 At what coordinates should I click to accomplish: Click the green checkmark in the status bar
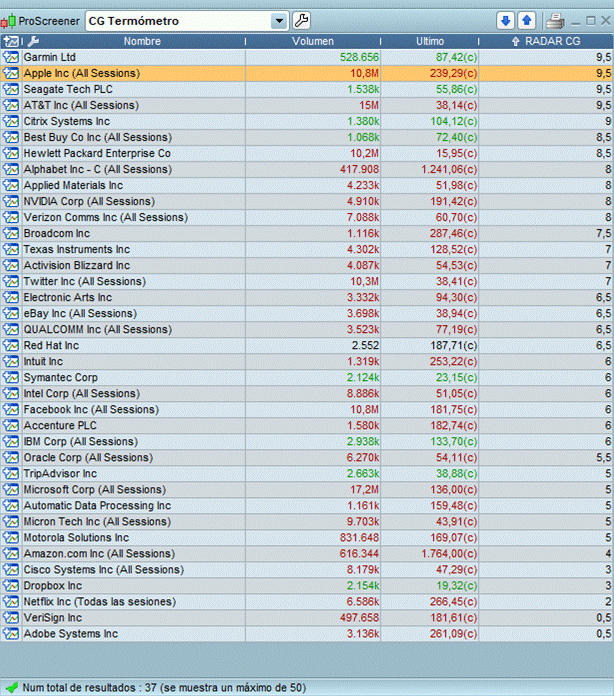(x=11, y=687)
